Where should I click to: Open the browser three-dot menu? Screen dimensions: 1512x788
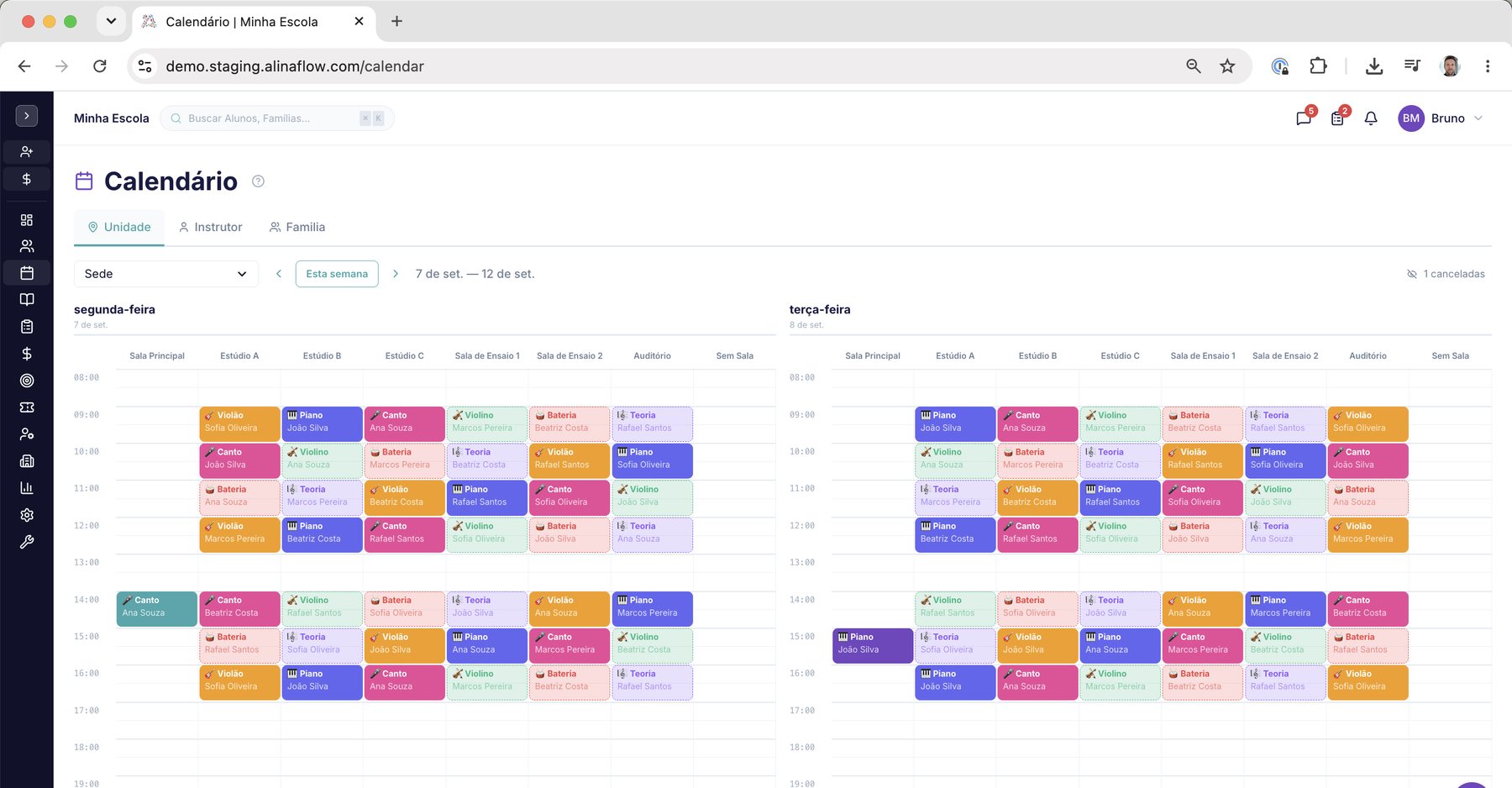click(x=1487, y=66)
